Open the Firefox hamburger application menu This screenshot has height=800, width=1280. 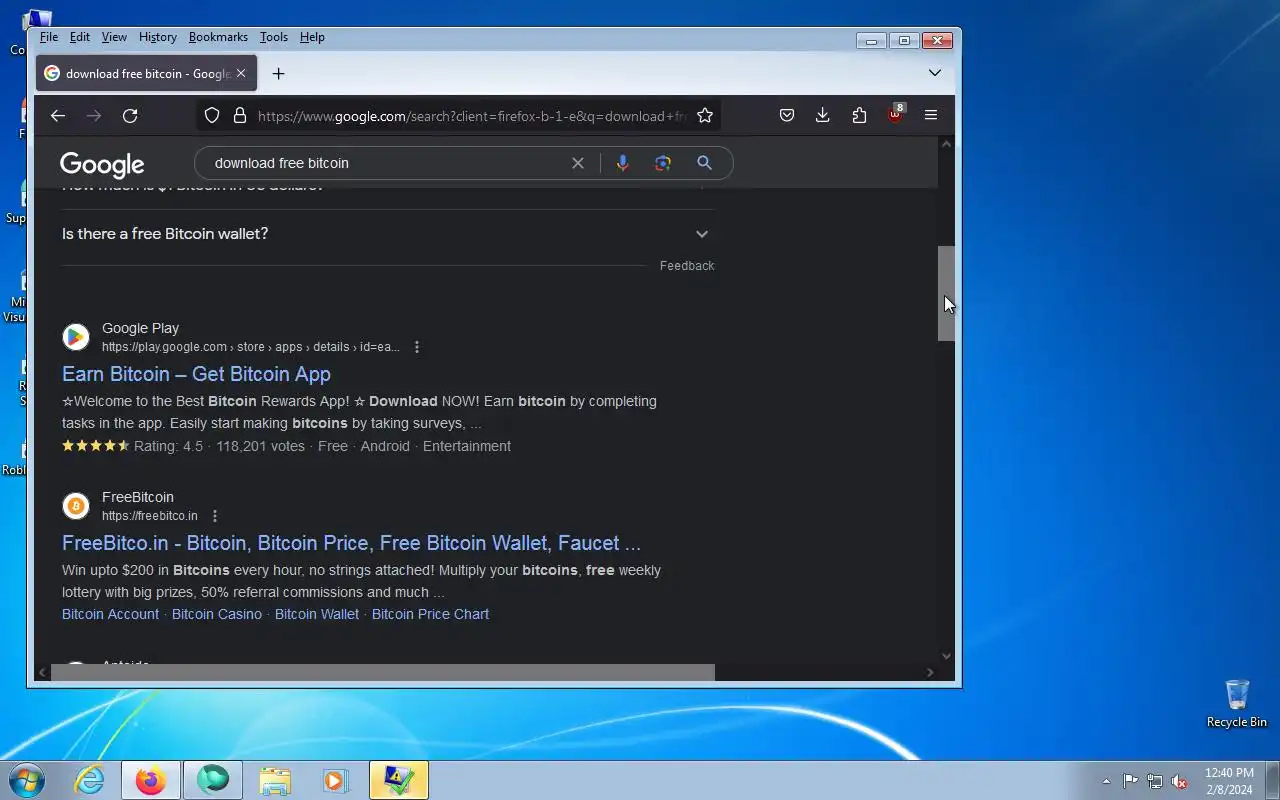[x=931, y=116]
